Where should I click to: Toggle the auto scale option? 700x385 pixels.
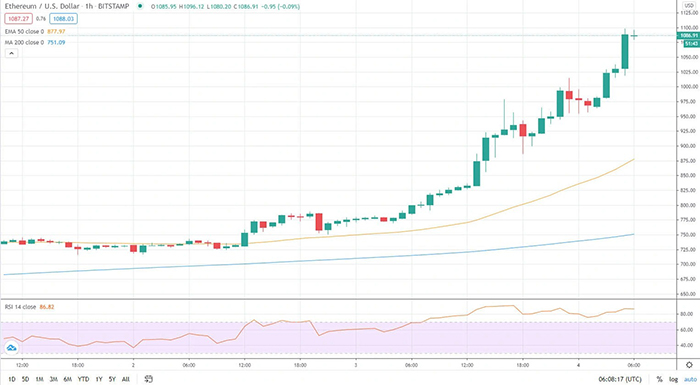[x=690, y=379]
